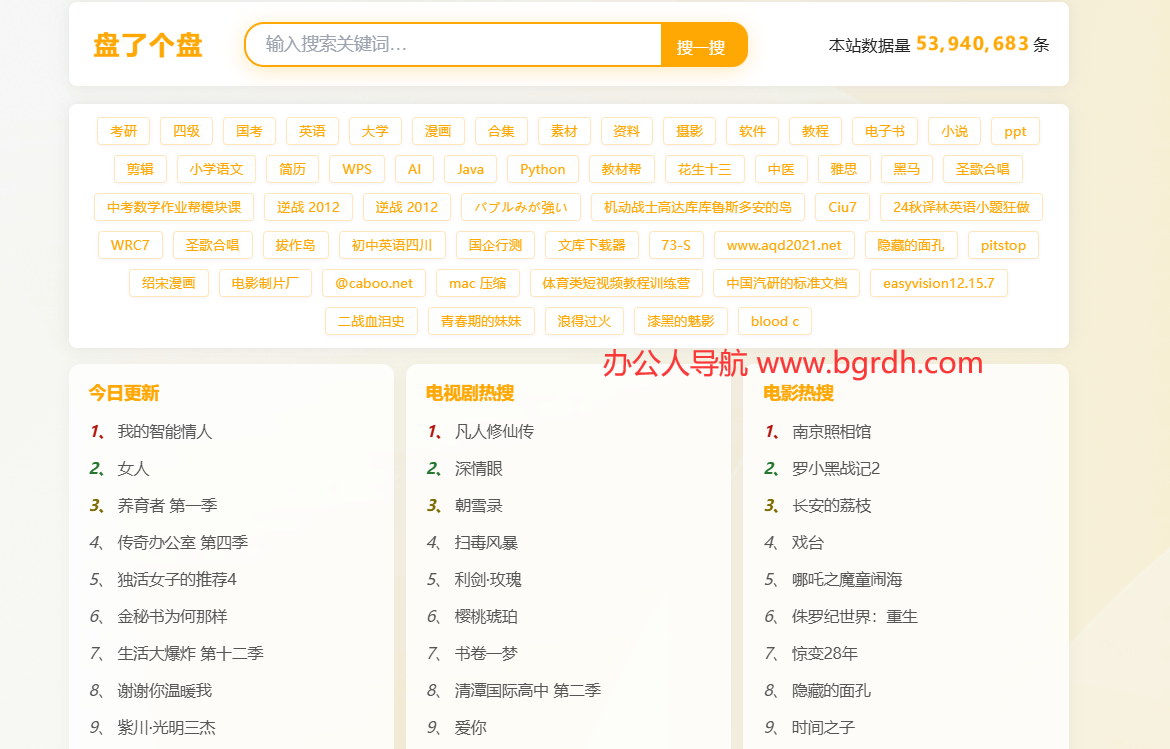Click the バブルみが強い tag
This screenshot has height=749, width=1170.
pos(521,207)
